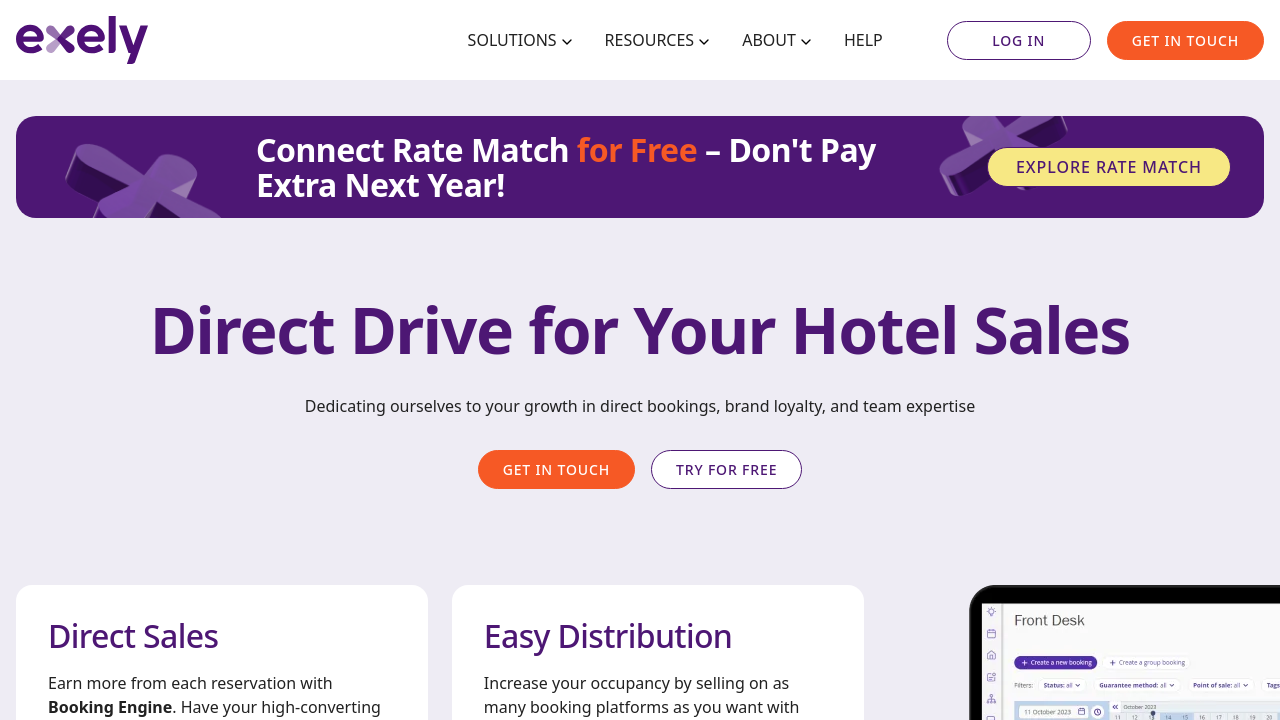Click the double-left arrow near October 2023
Screen dimensions: 1280x720
point(1115,707)
